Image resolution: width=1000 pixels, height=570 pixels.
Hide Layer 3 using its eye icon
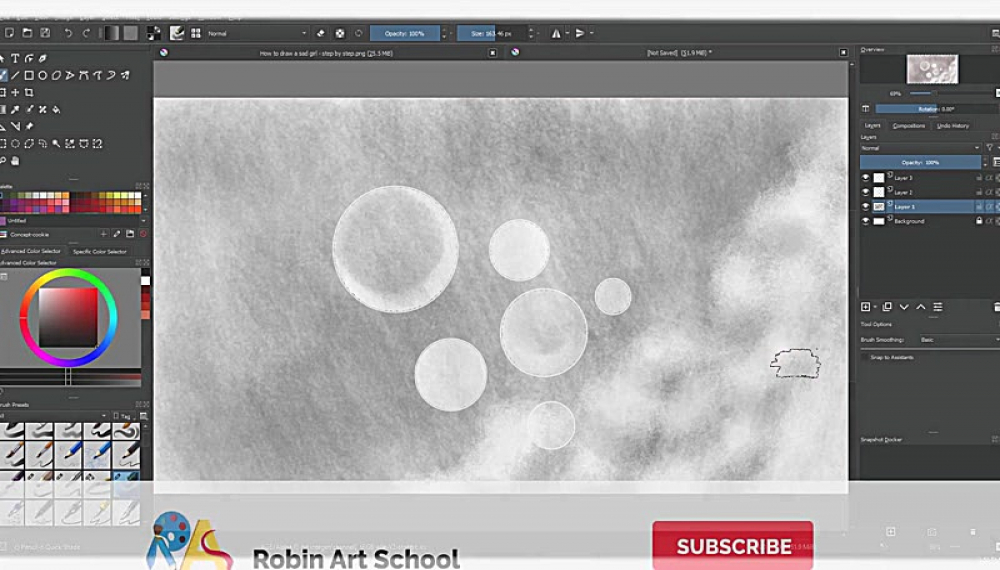(866, 178)
